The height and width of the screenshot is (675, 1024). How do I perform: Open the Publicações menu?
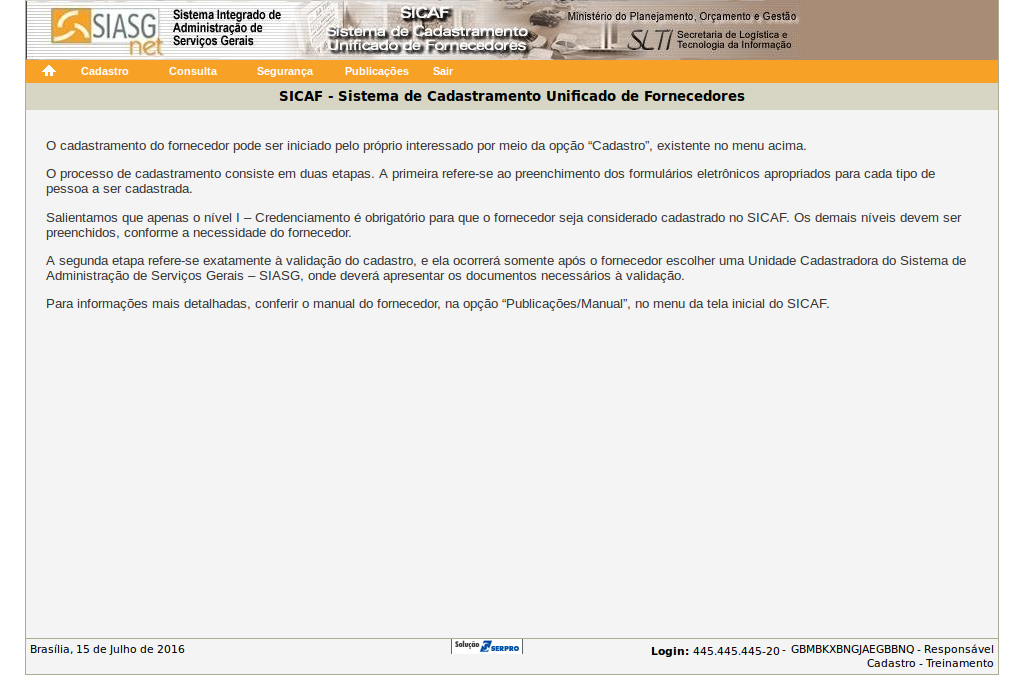point(377,71)
